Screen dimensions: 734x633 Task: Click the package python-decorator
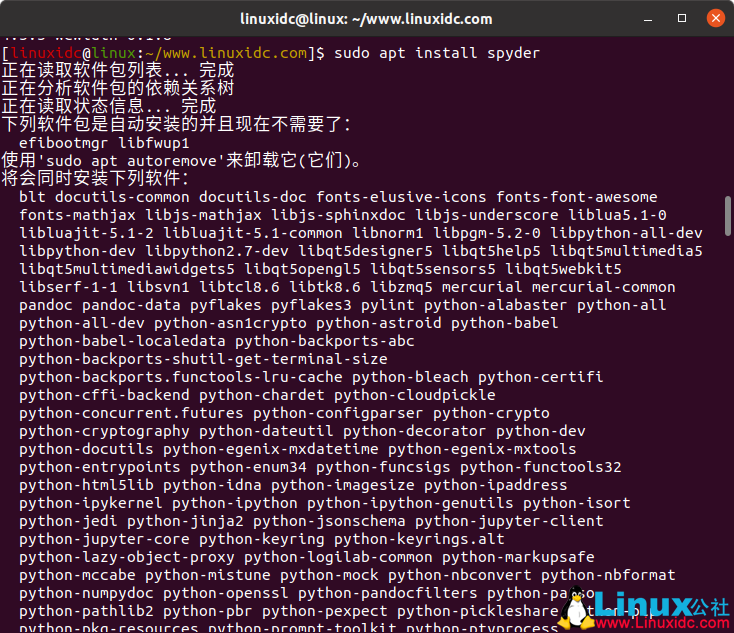pyautogui.click(x=415, y=431)
